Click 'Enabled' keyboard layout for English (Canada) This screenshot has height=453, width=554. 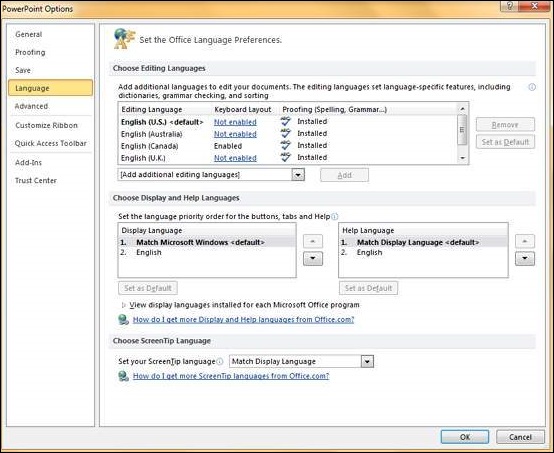pos(228,146)
